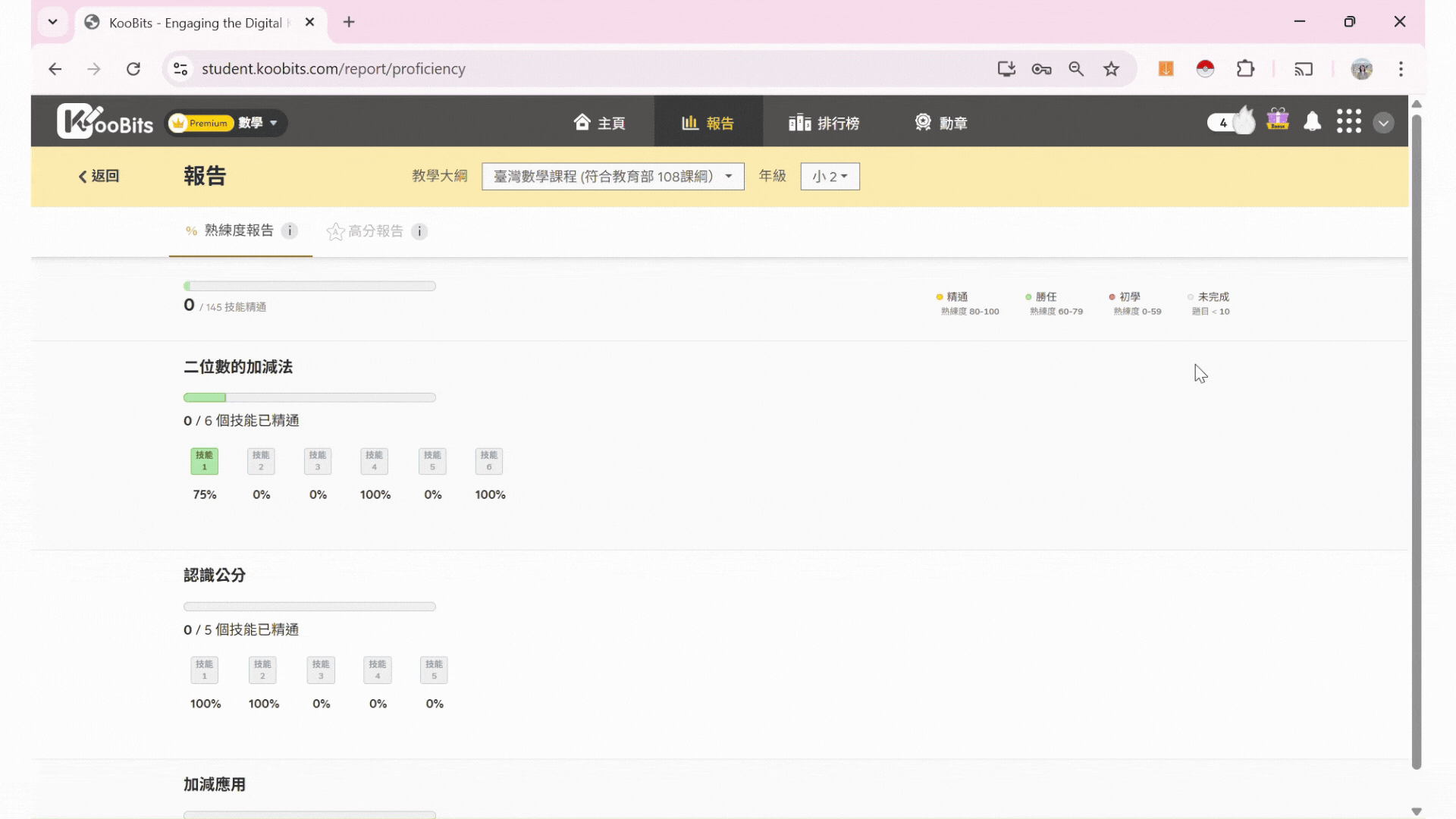The height and width of the screenshot is (819, 1456).
Task: Open the 教學大綱 syllabus dropdown
Action: pos(613,177)
